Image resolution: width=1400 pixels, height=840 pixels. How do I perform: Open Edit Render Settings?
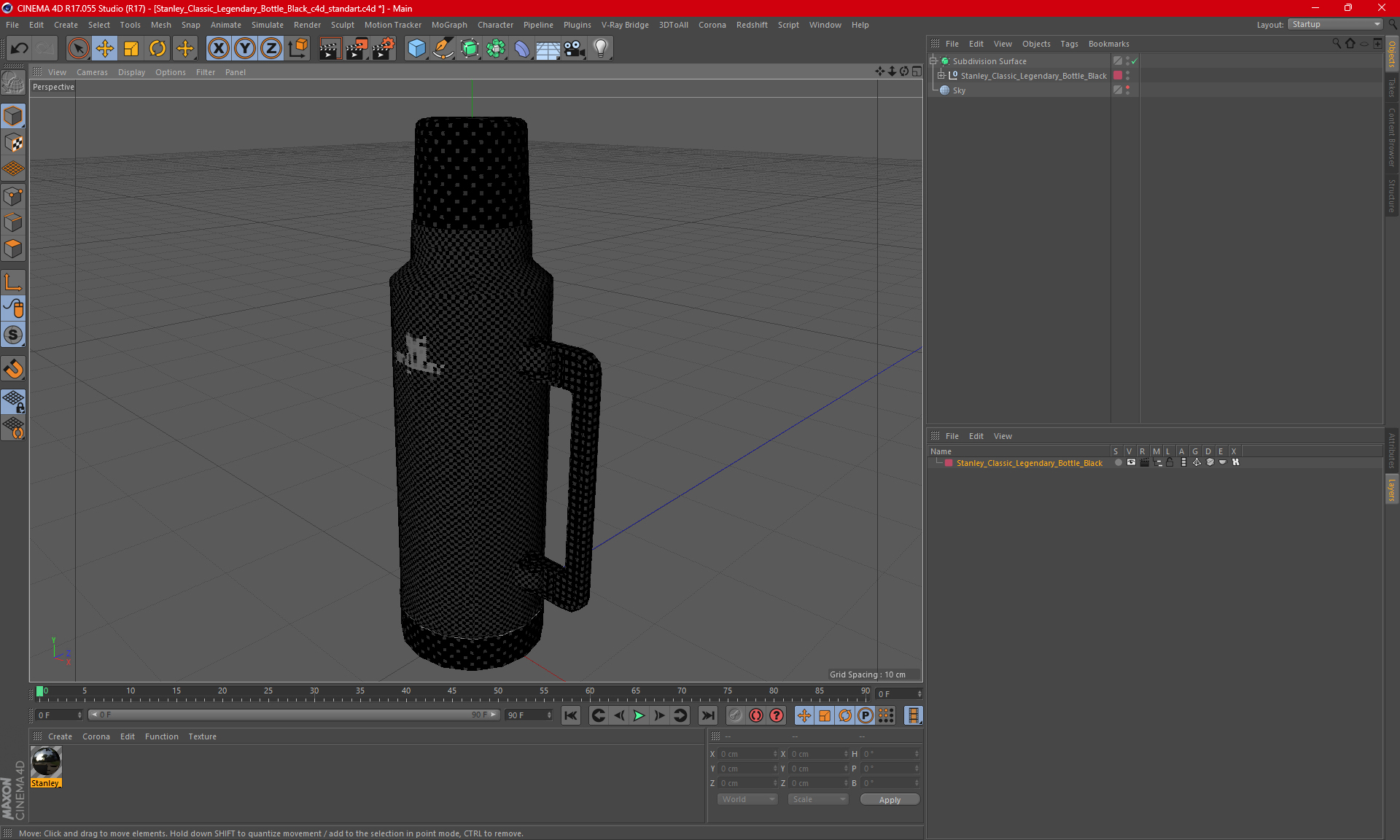coord(383,49)
